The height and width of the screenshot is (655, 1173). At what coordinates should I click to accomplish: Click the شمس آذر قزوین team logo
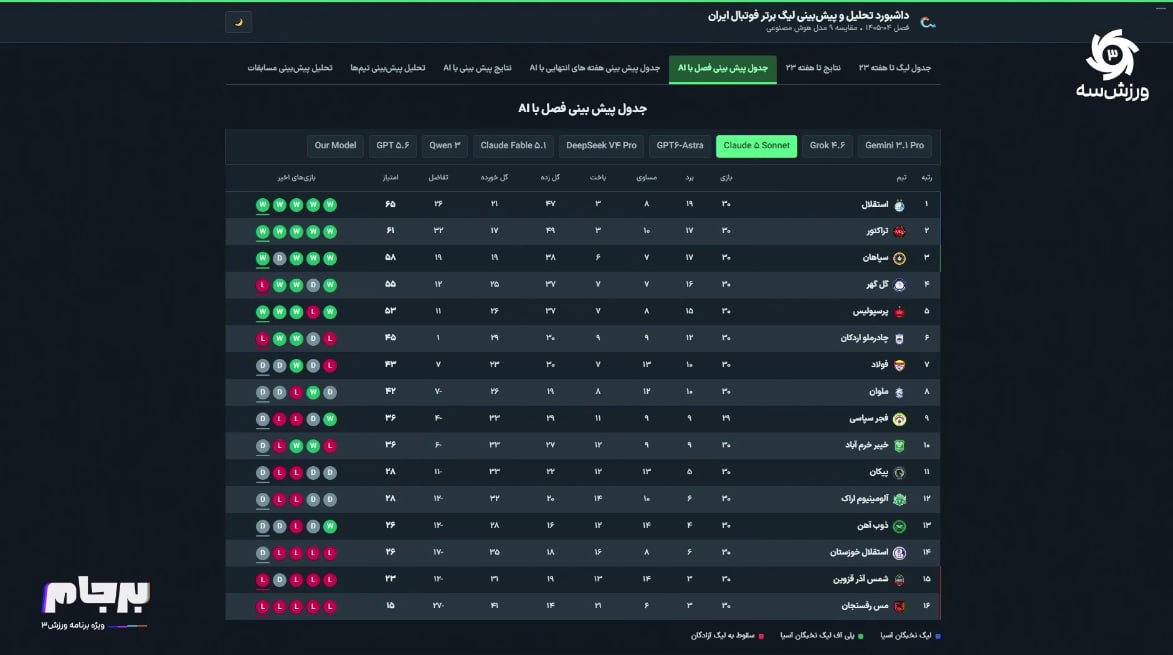(899, 579)
